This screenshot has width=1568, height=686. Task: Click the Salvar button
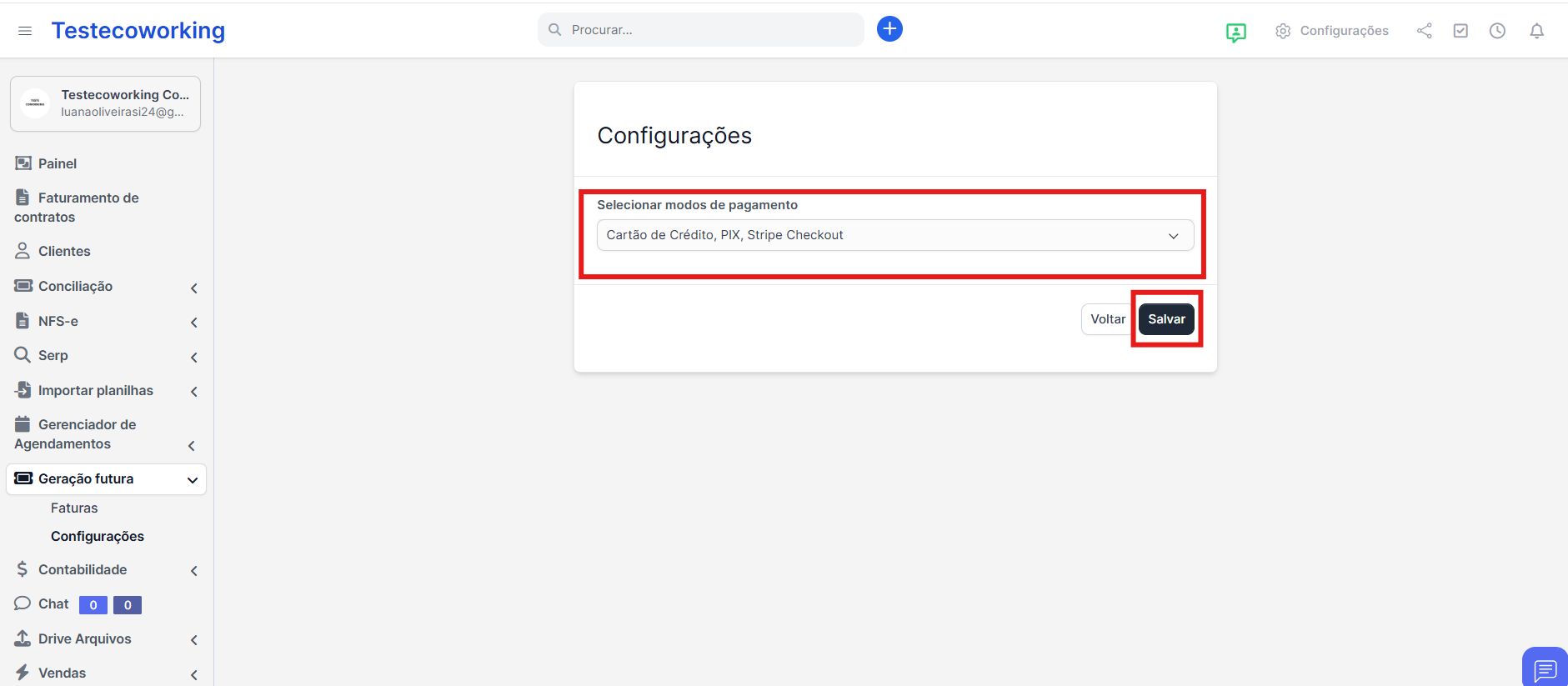[1165, 319]
